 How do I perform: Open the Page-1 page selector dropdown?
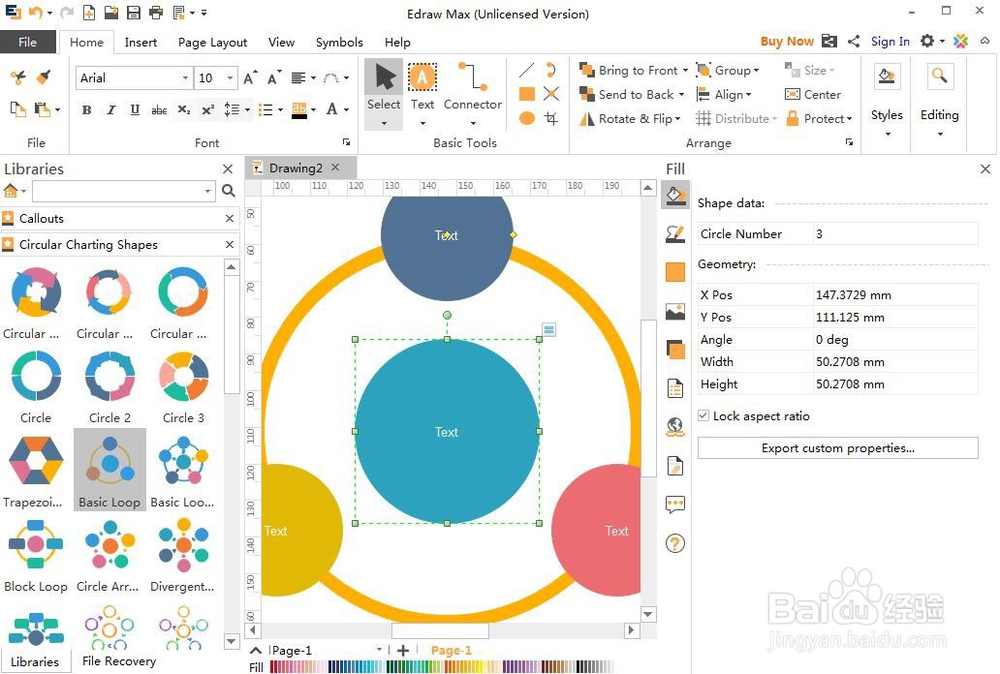[379, 649]
